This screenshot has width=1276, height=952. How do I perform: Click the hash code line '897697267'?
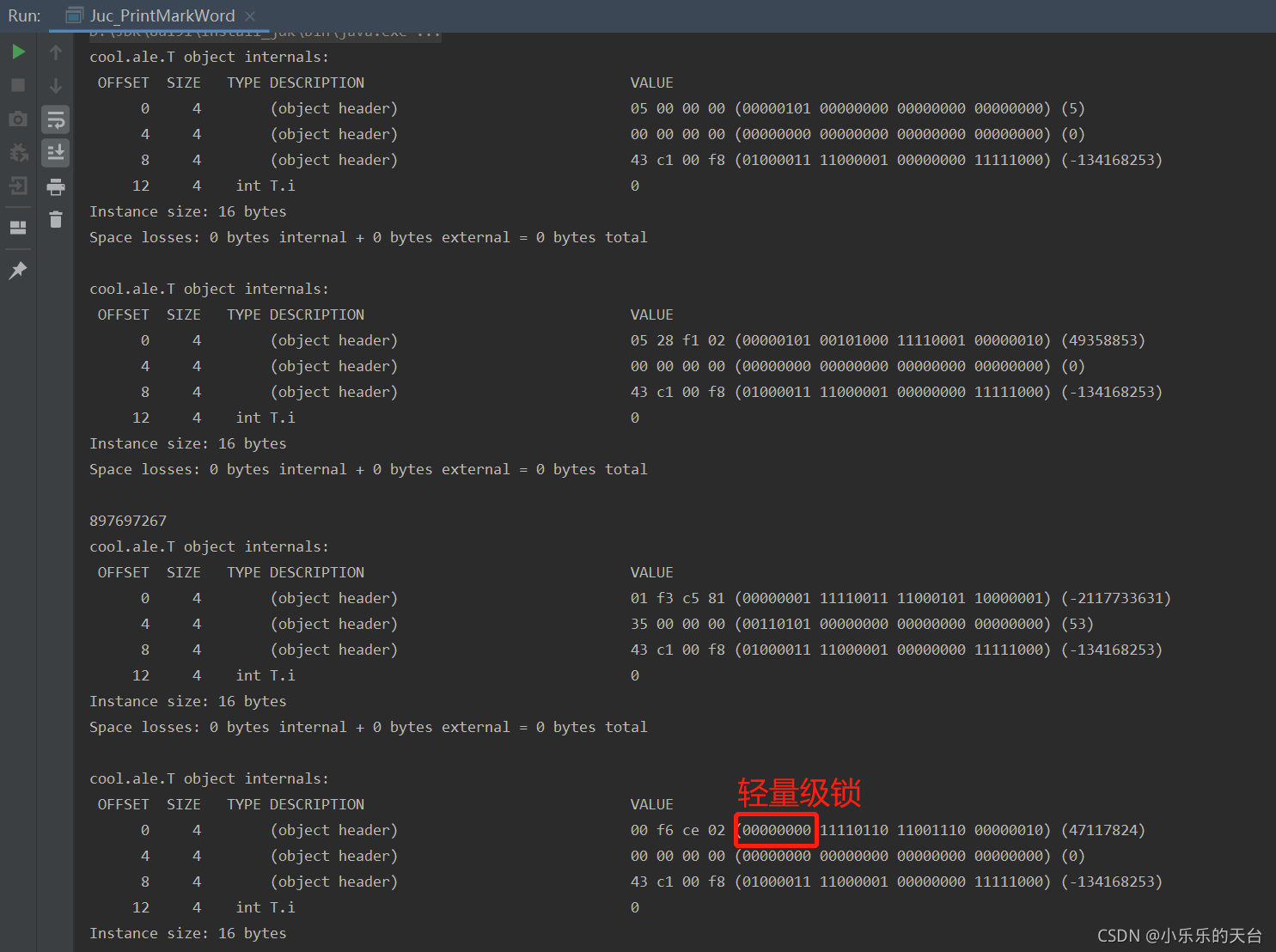[x=128, y=521]
